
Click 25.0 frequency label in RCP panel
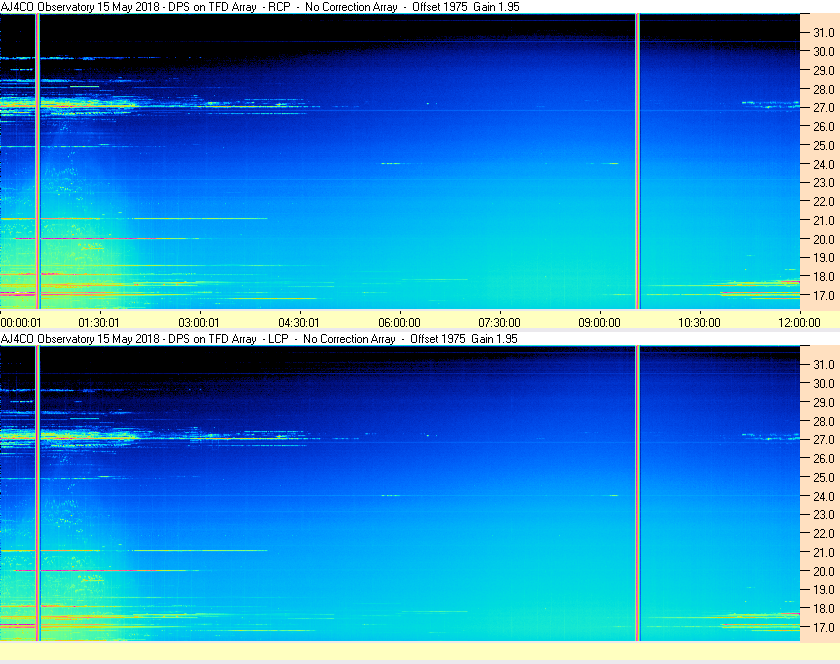[824, 145]
